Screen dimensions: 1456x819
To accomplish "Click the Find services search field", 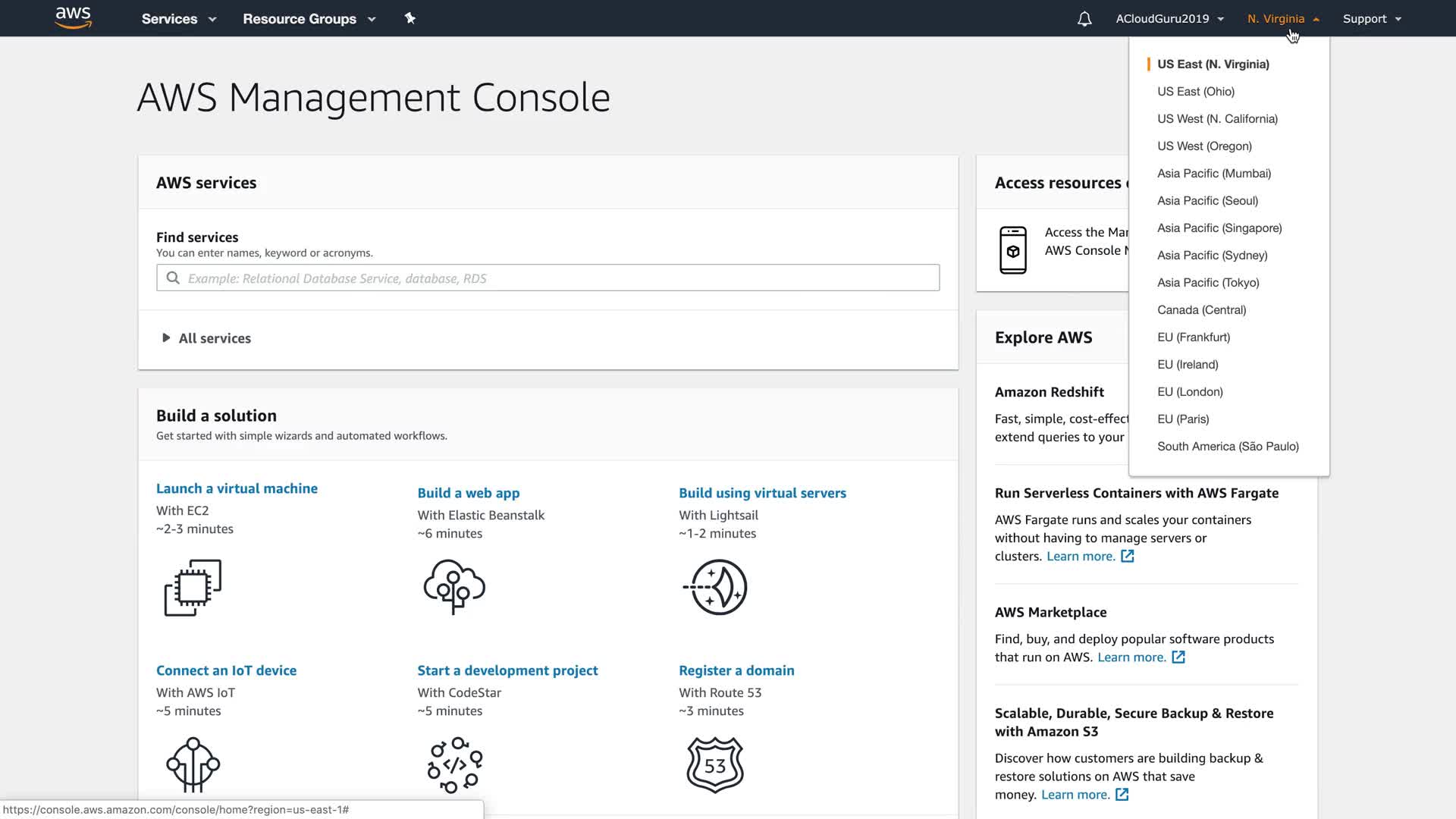I will point(548,278).
